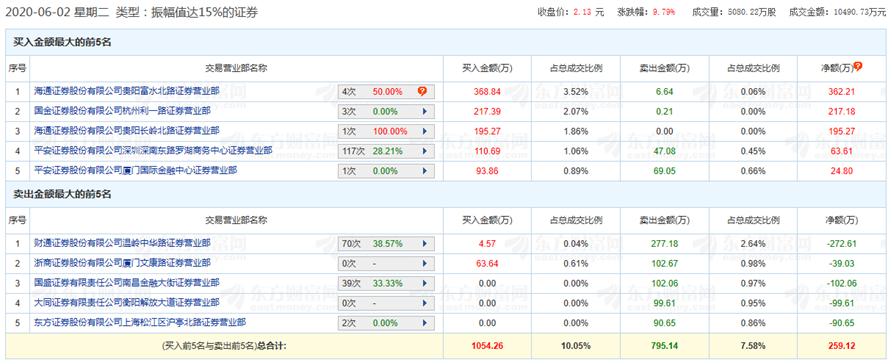Expand arrow in 1次 100.00% stats box
This screenshot has height=364, width=892.
pyautogui.click(x=424, y=131)
